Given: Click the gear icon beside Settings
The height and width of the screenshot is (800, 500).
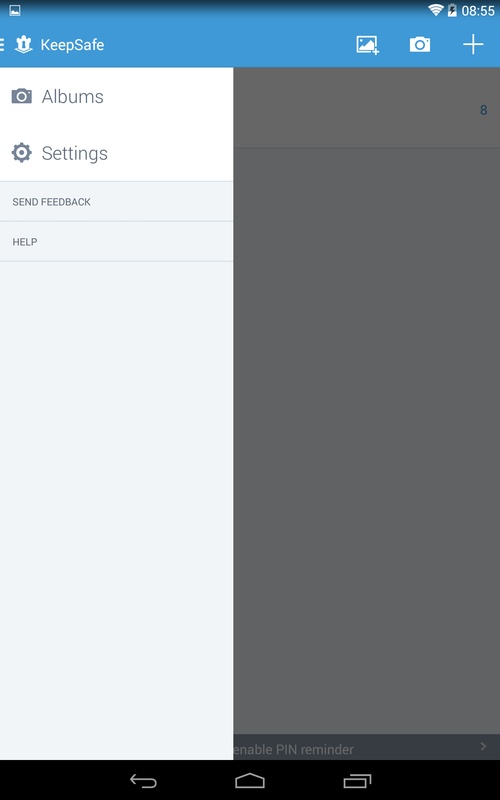Looking at the screenshot, I should 21,153.
